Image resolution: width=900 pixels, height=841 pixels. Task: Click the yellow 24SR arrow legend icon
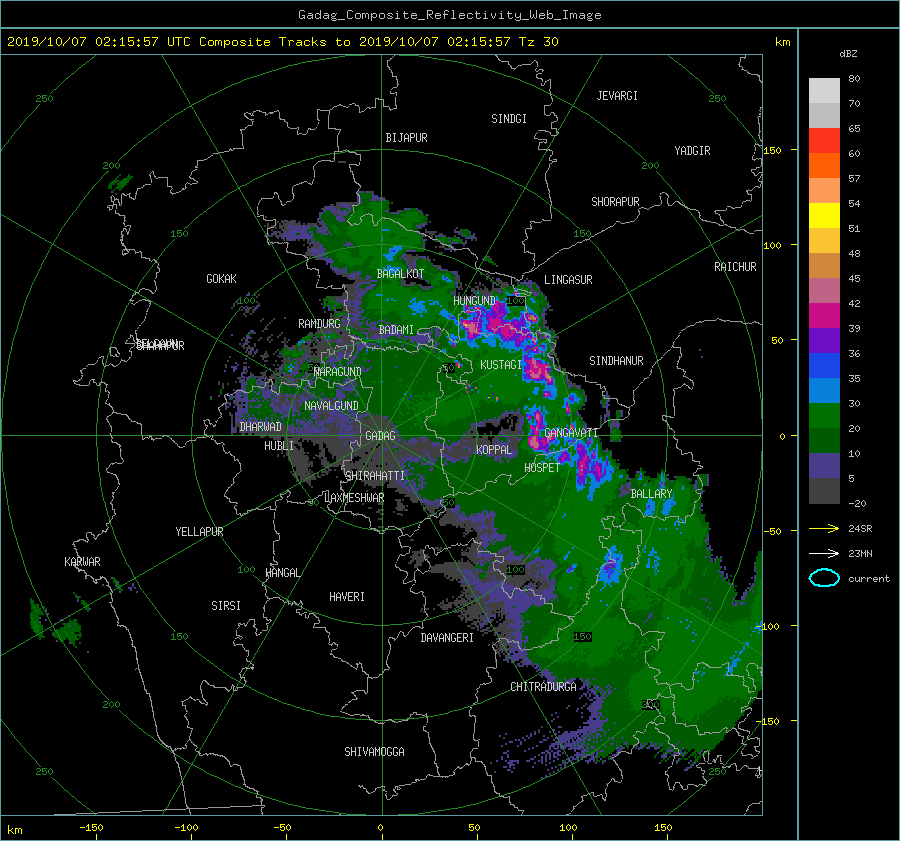(x=824, y=528)
